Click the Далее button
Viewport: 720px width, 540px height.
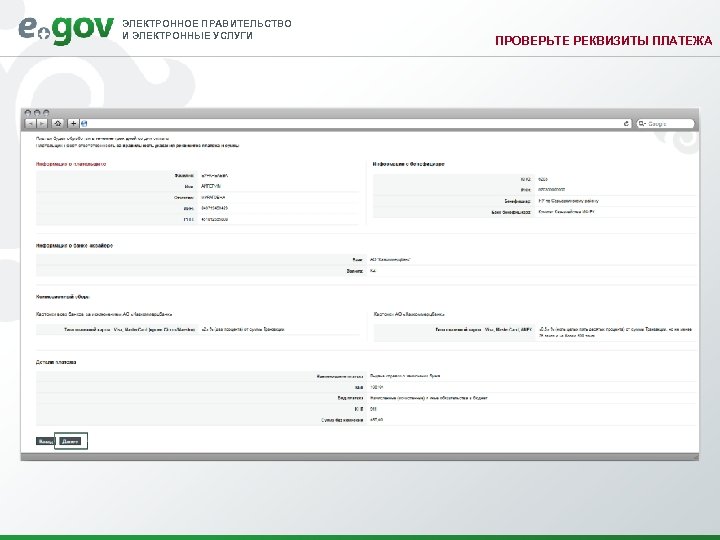[70, 441]
